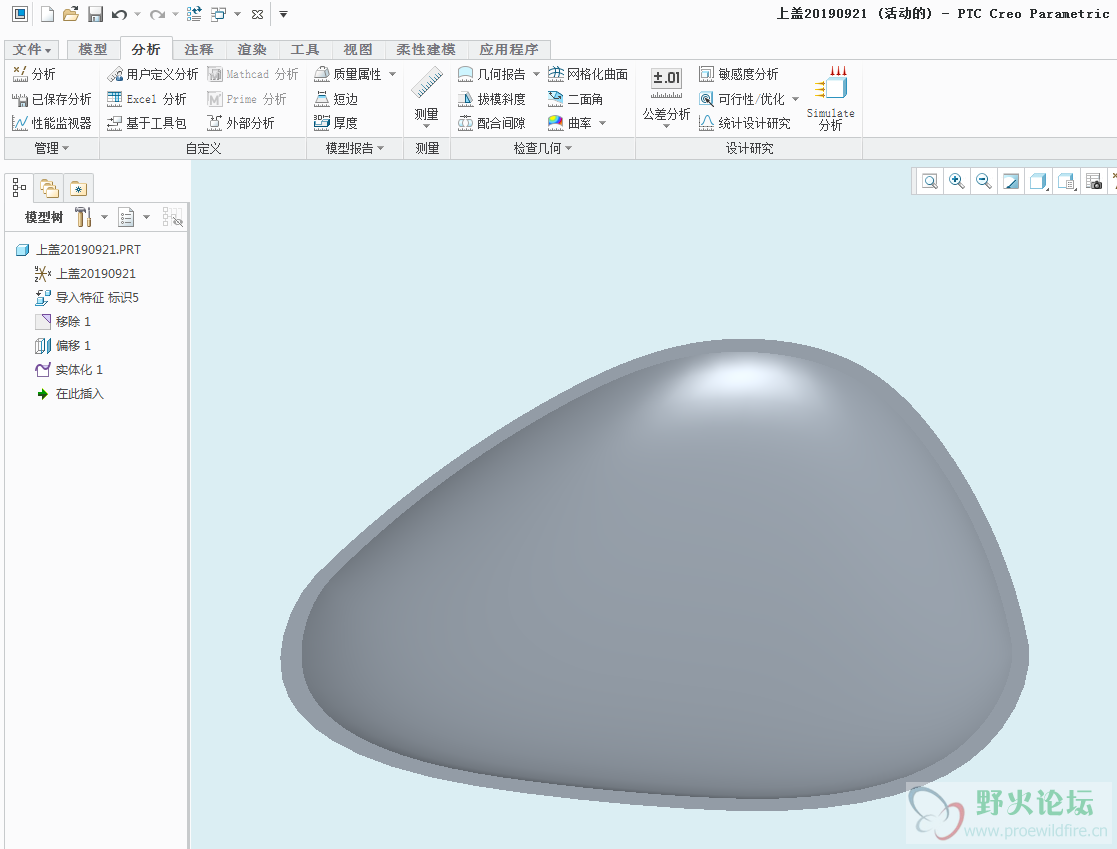Expand the 管理 group dropdown
The image size is (1117, 849).
[x=52, y=148]
